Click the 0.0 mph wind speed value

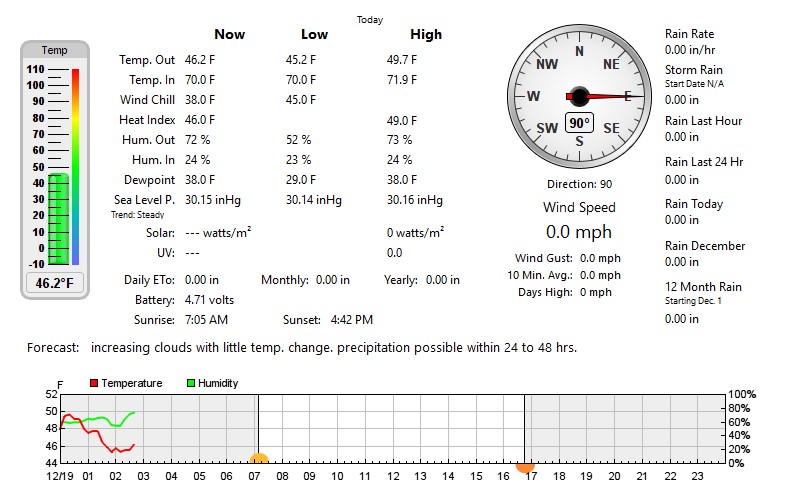coord(579,232)
